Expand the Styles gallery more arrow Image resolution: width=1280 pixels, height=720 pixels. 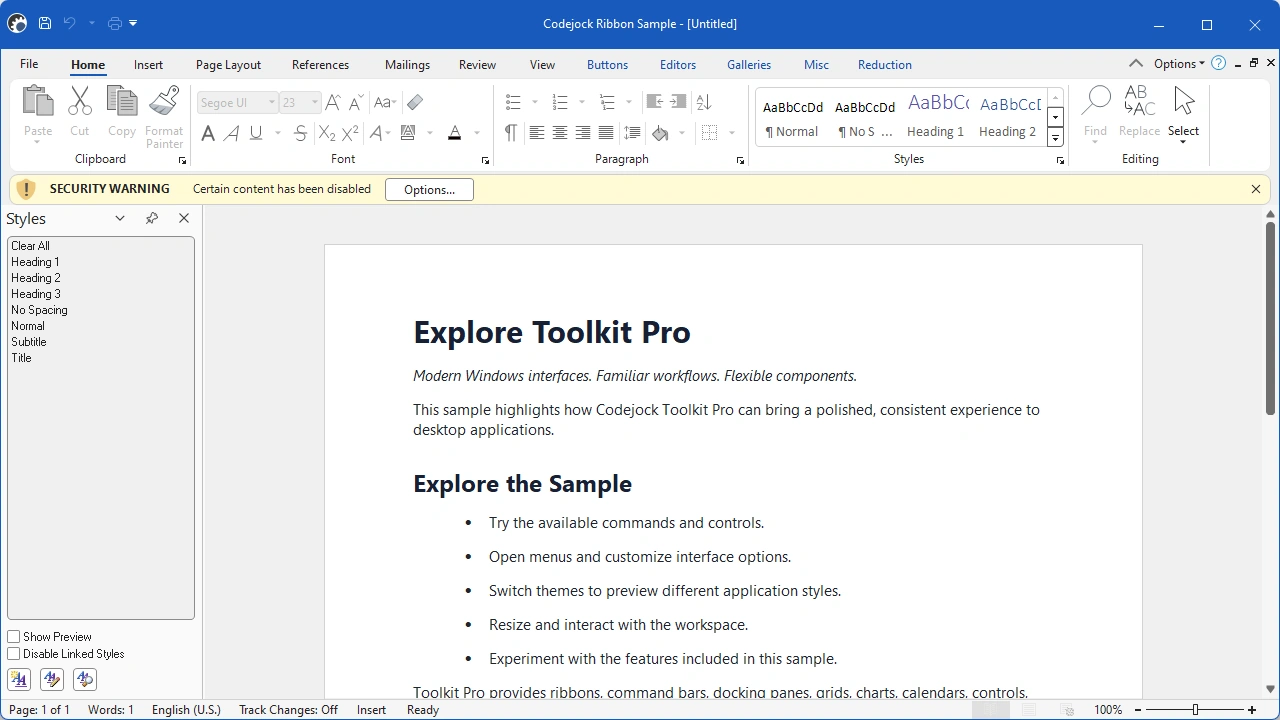pyautogui.click(x=1055, y=139)
